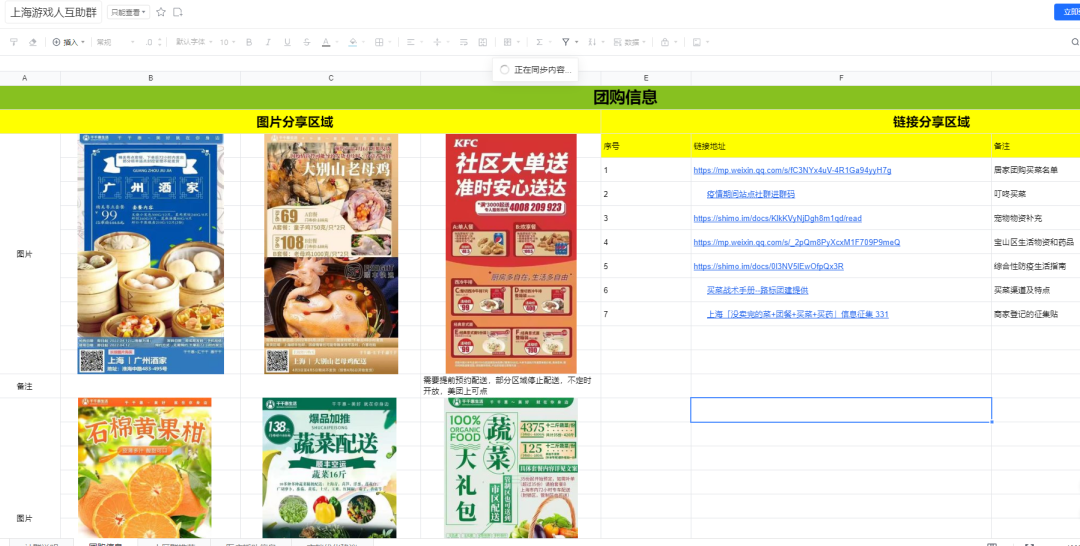The width and height of the screenshot is (1080, 546).
Task: Click the search magnifier icon
Action: [1074, 42]
